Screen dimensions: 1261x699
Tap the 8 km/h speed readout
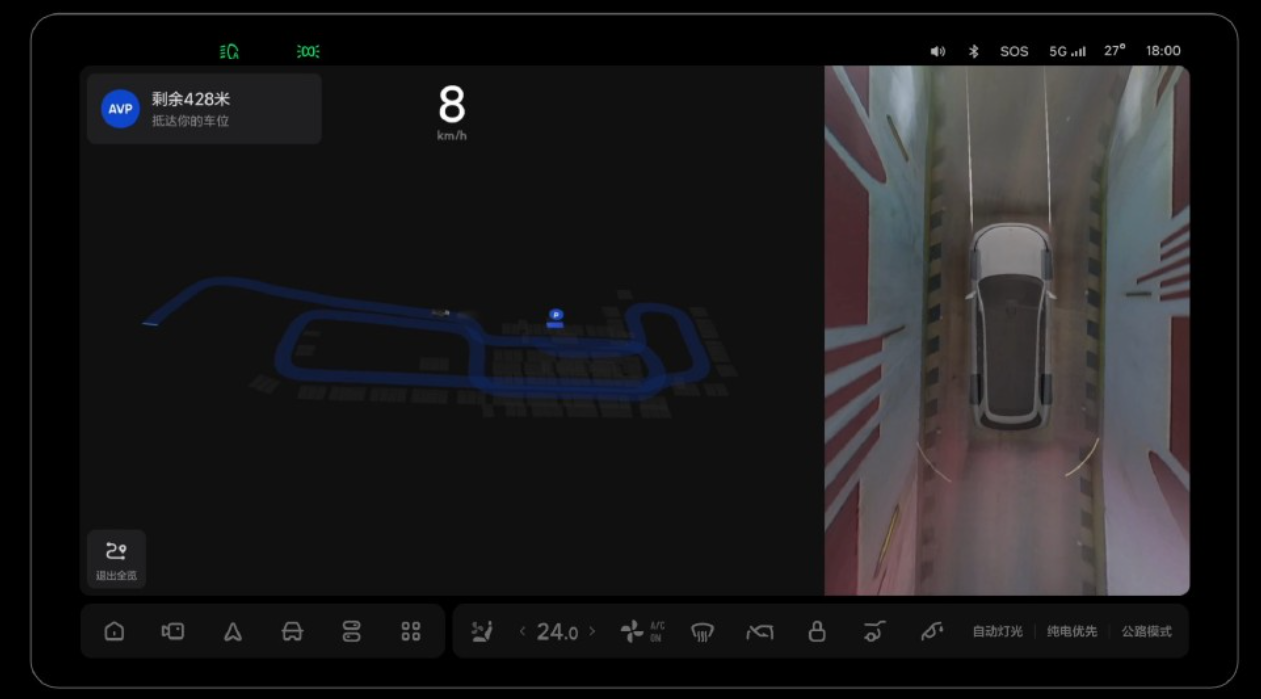click(x=452, y=111)
